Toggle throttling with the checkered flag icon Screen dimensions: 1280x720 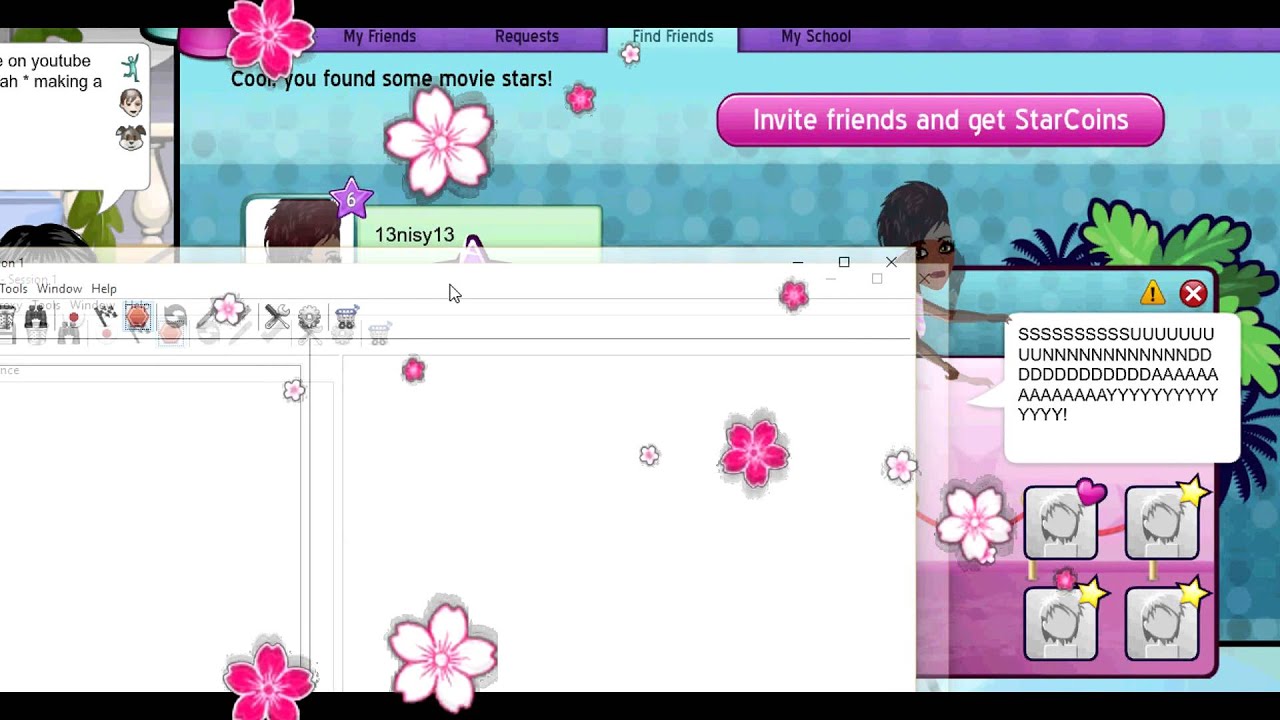coord(105,318)
